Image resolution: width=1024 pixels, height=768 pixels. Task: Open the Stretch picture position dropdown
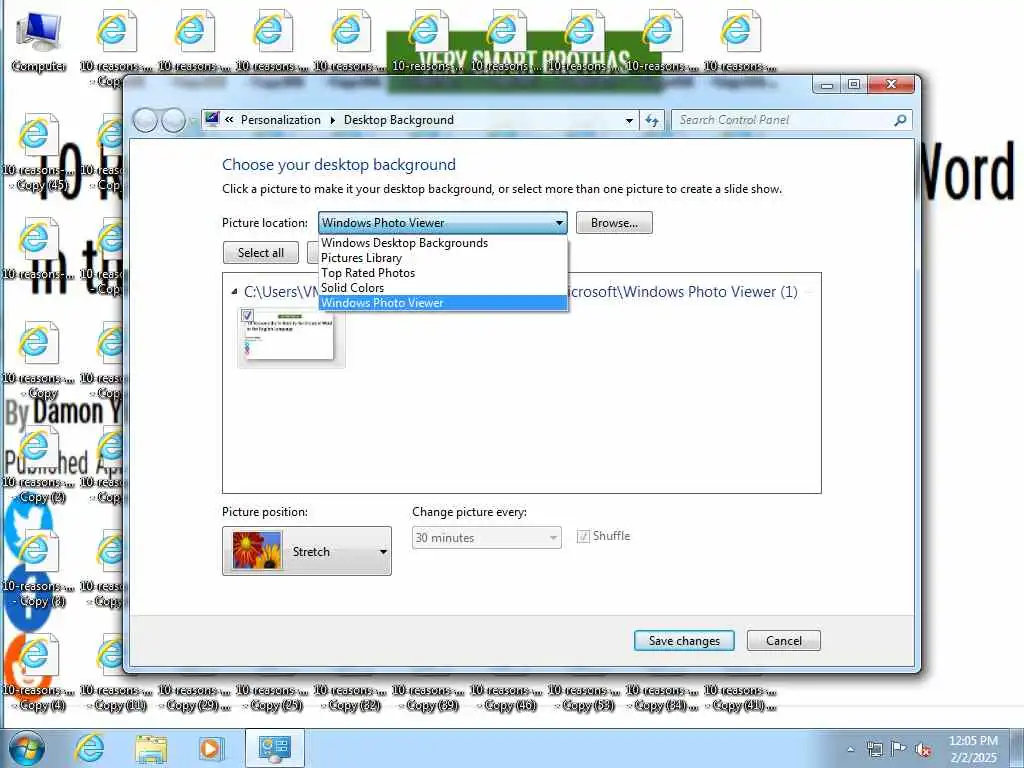click(307, 551)
